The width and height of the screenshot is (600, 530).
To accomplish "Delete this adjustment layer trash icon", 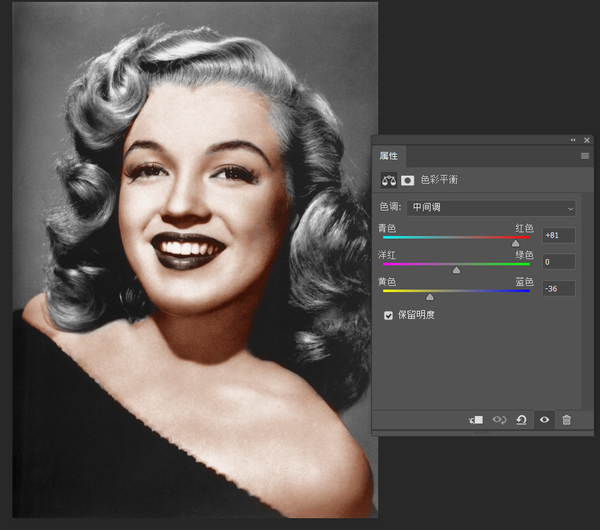I will click(566, 420).
